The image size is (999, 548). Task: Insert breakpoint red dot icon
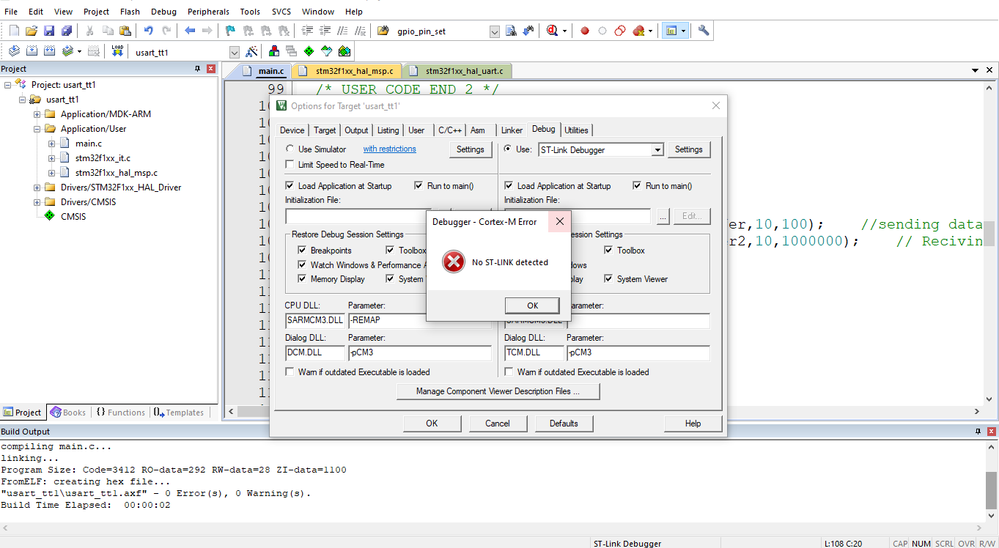point(584,31)
